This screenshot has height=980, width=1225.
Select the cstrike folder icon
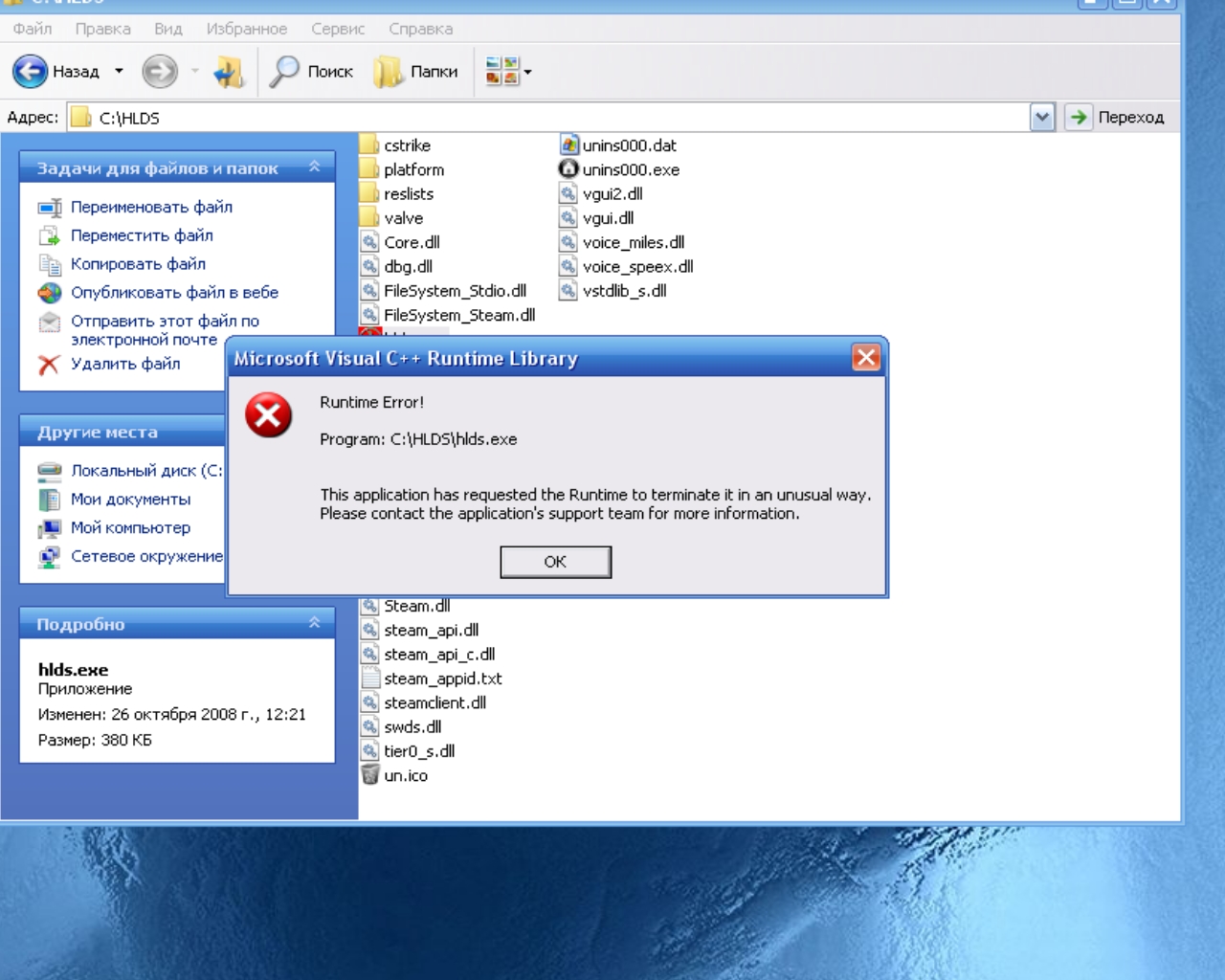coord(369,145)
